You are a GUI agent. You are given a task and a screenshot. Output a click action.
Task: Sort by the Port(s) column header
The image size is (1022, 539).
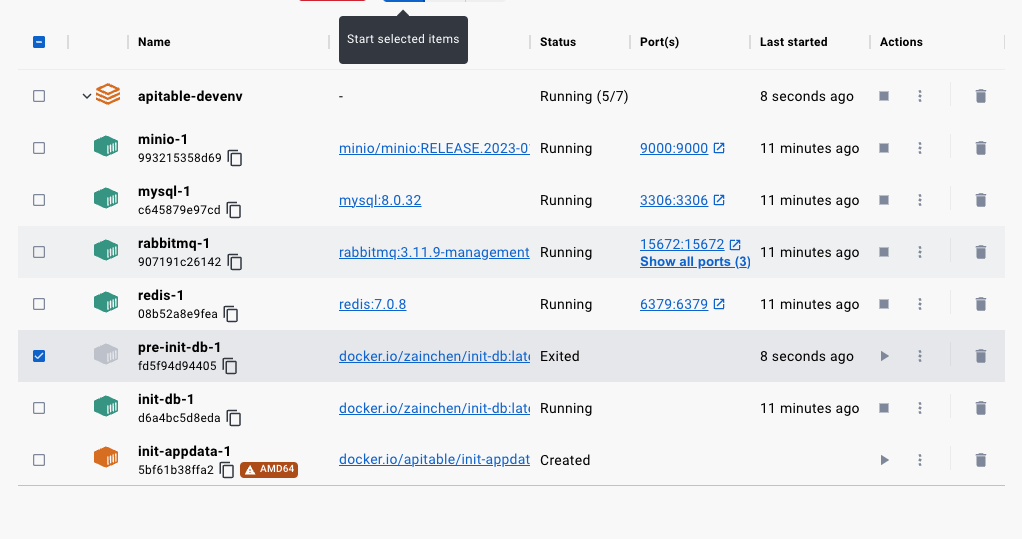coord(659,42)
